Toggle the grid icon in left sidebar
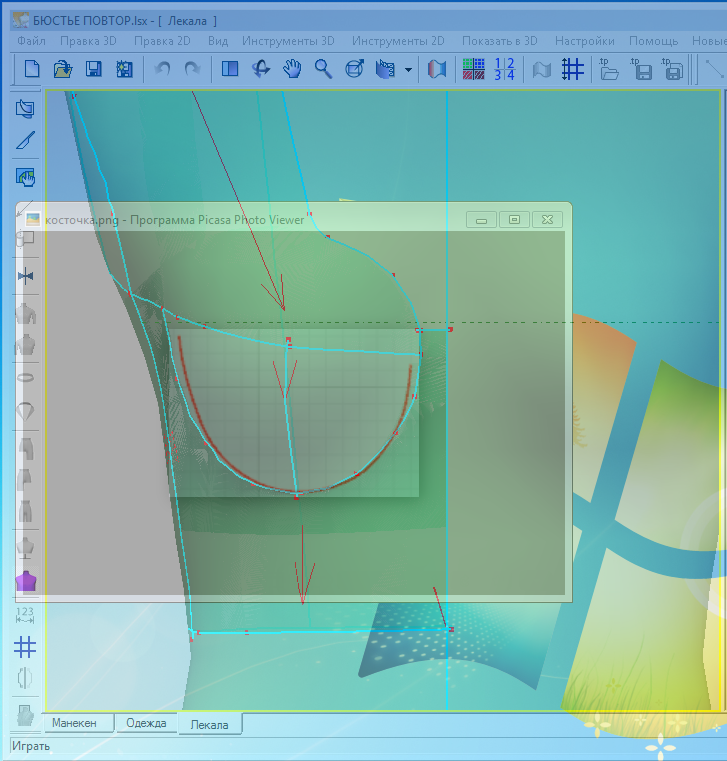The width and height of the screenshot is (727, 761). tap(25, 647)
